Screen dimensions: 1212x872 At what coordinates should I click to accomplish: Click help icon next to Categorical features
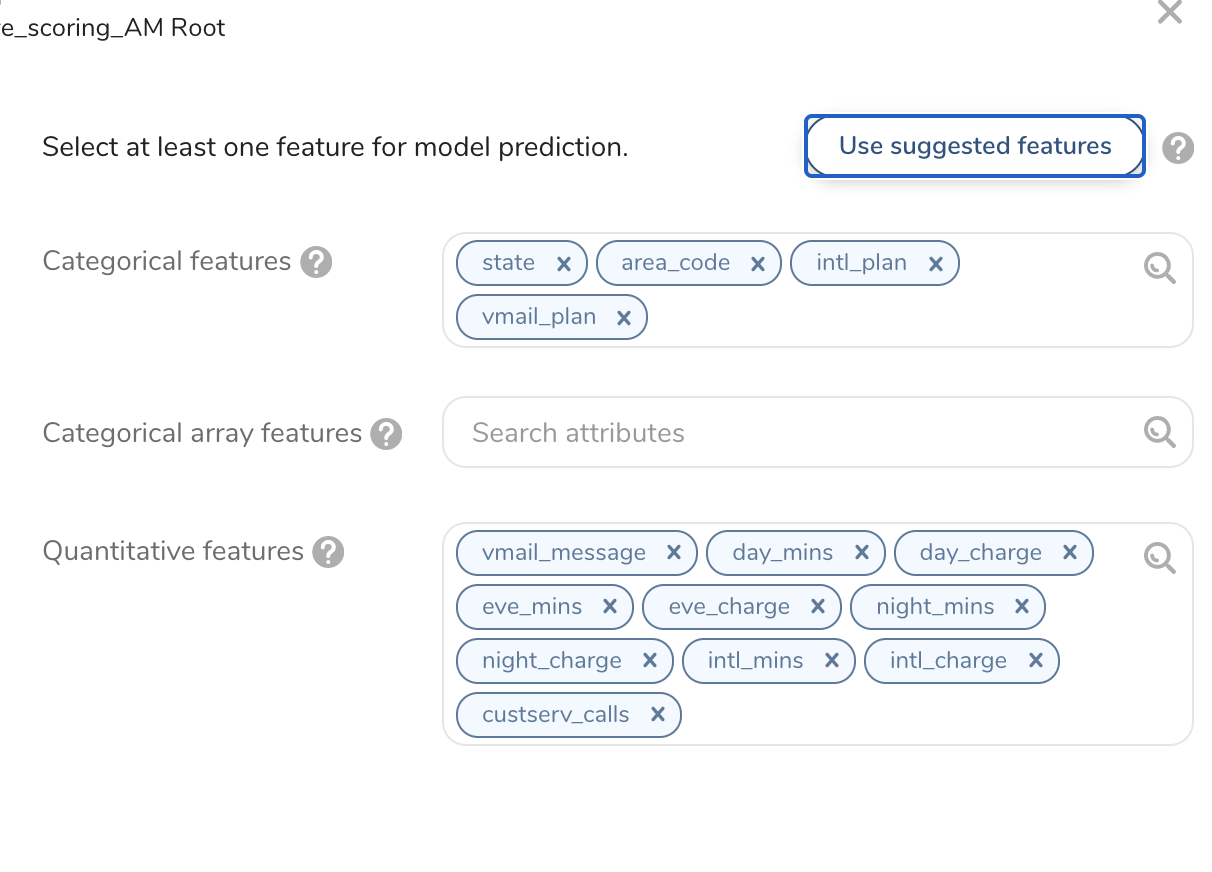point(316,262)
